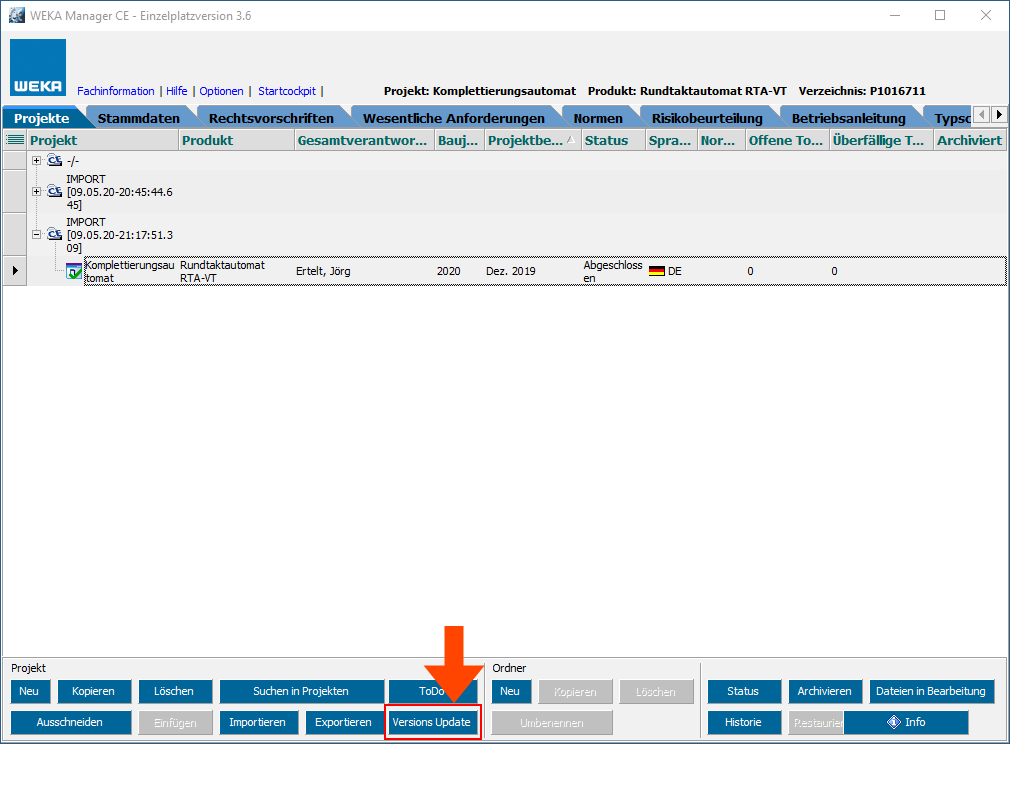This screenshot has width=1010, height=789.
Task: Open the Startcockpit link
Action: pyautogui.click(x=286, y=91)
